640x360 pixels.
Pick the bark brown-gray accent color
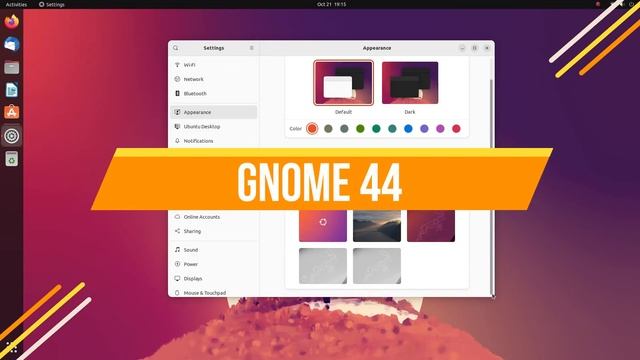click(x=328, y=129)
